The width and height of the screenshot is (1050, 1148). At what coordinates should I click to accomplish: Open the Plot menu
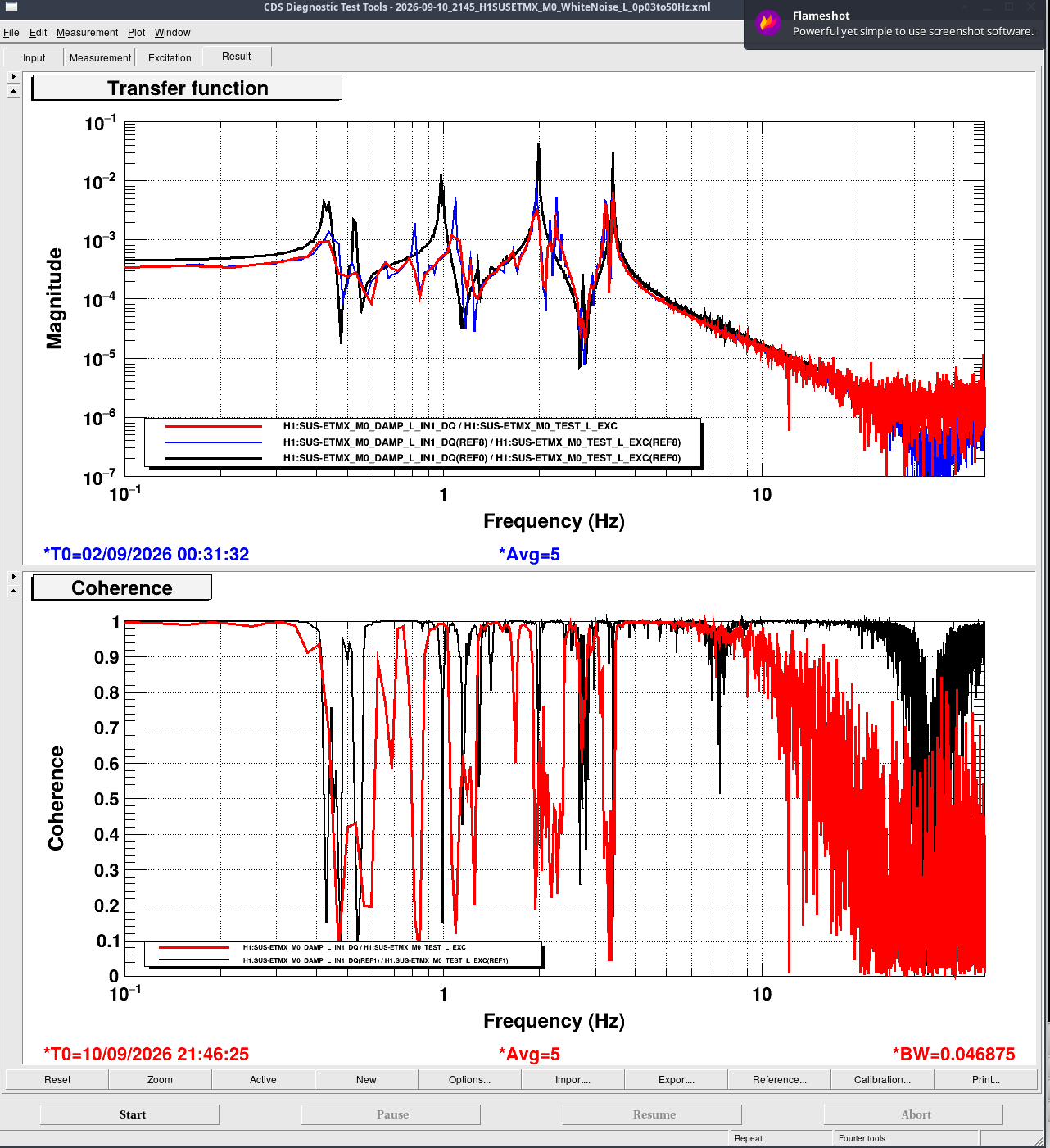(x=136, y=33)
